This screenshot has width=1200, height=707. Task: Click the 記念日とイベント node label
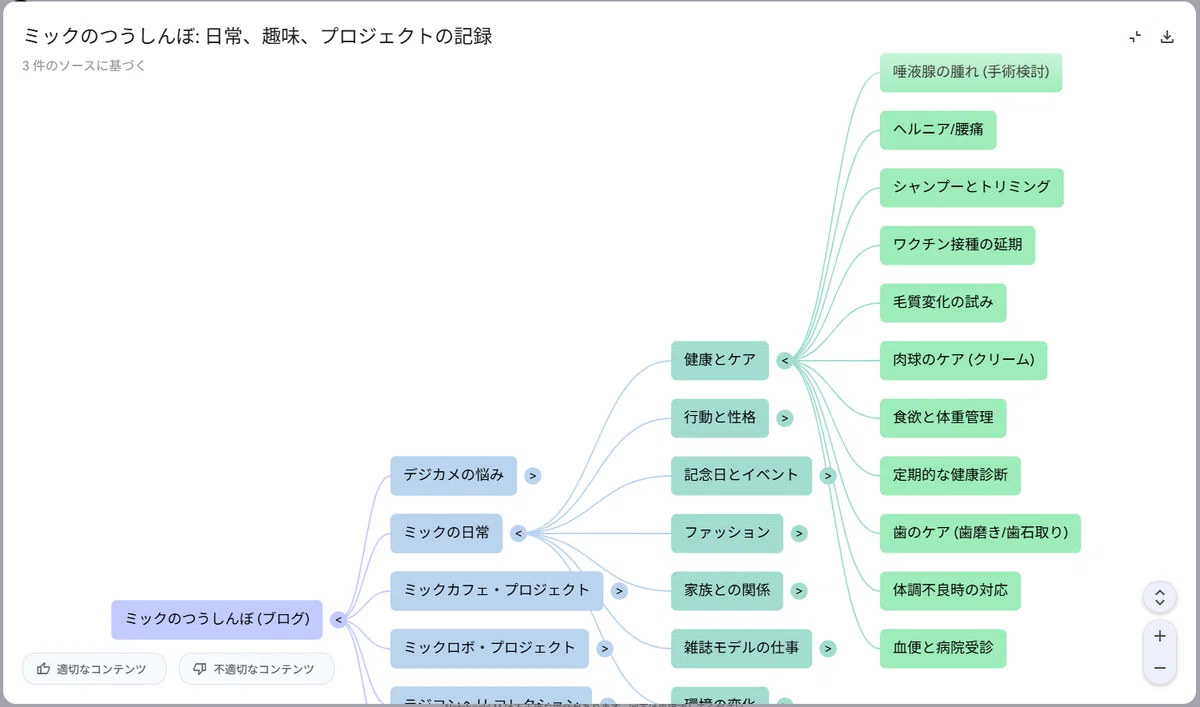tap(741, 476)
